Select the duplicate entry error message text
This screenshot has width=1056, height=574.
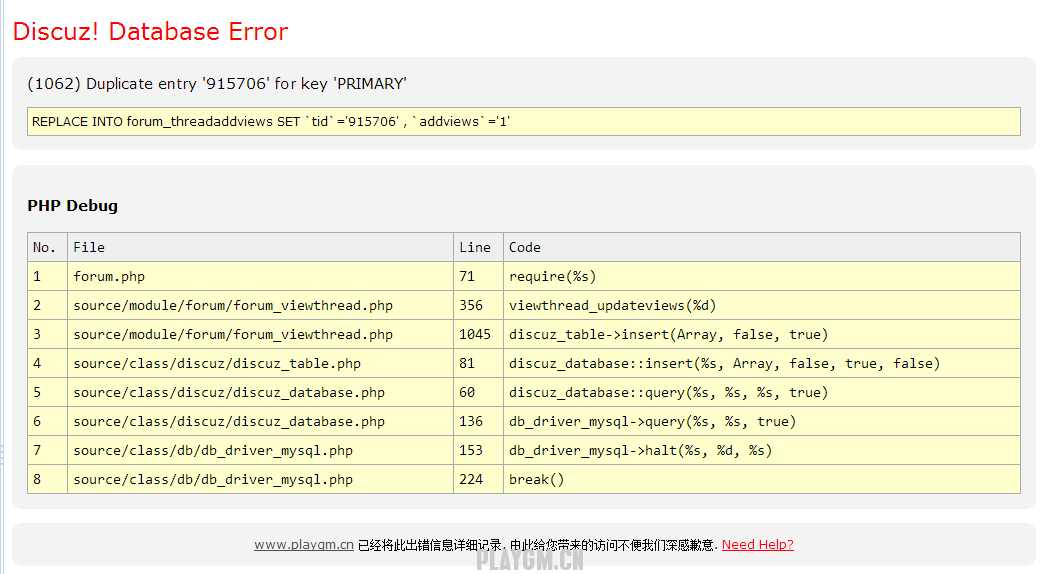pyautogui.click(x=217, y=84)
